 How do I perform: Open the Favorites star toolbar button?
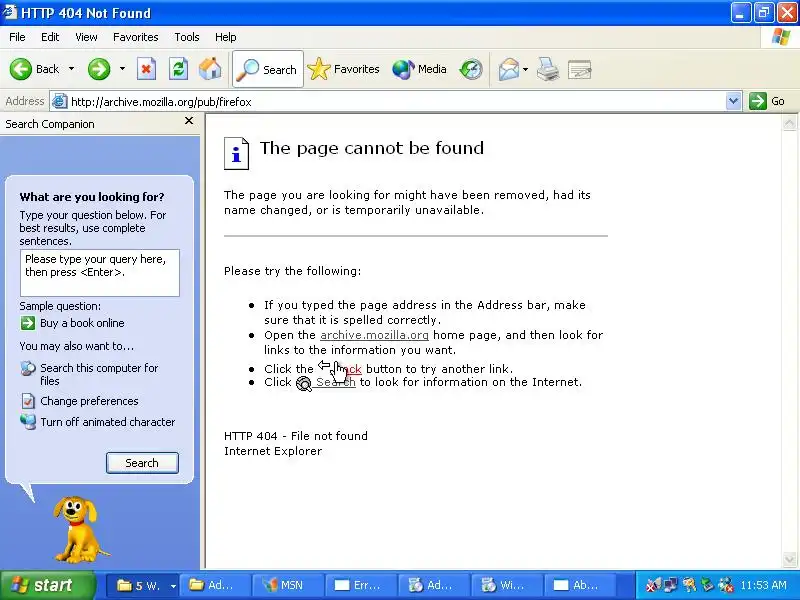click(x=343, y=69)
